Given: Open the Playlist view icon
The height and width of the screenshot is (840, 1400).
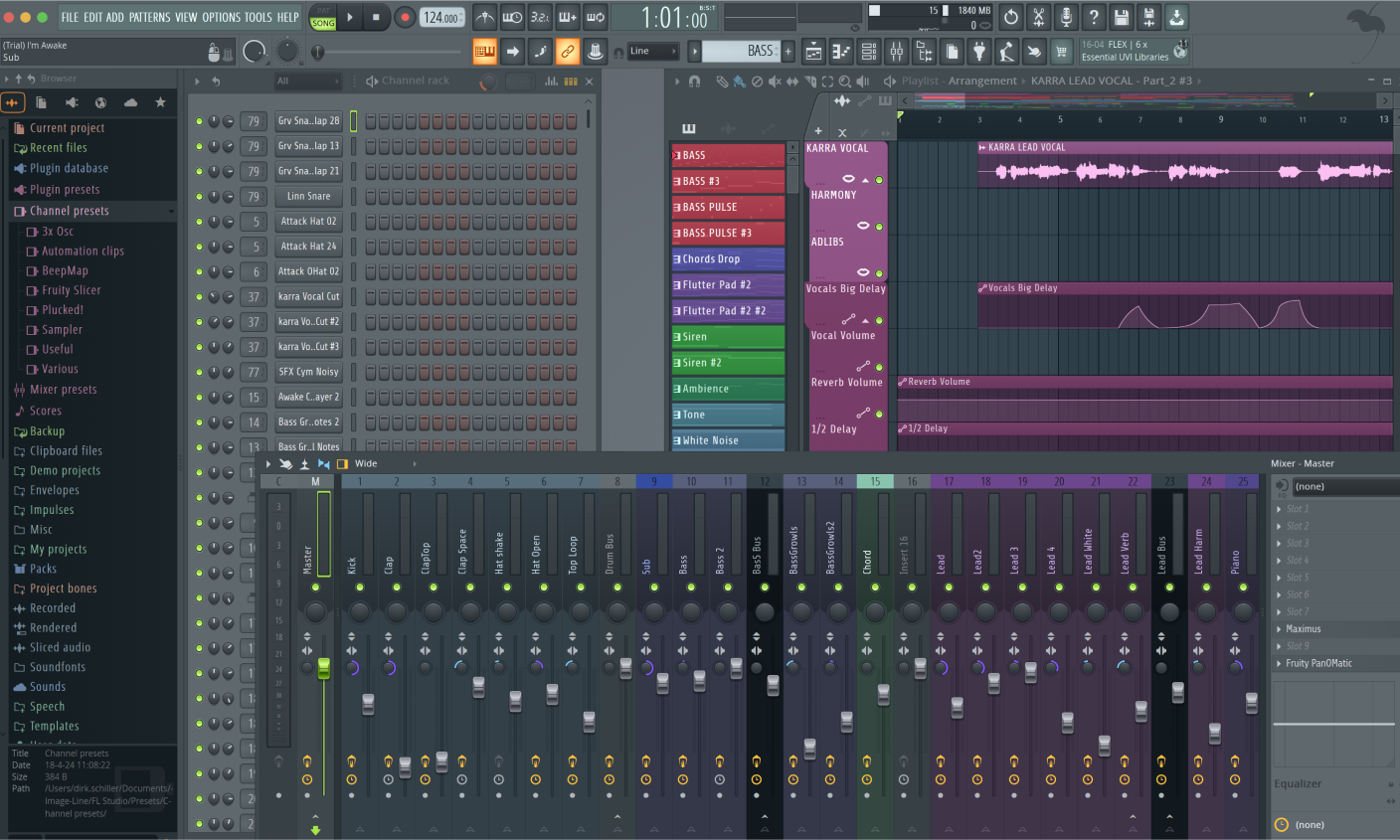Looking at the screenshot, I should [813, 52].
